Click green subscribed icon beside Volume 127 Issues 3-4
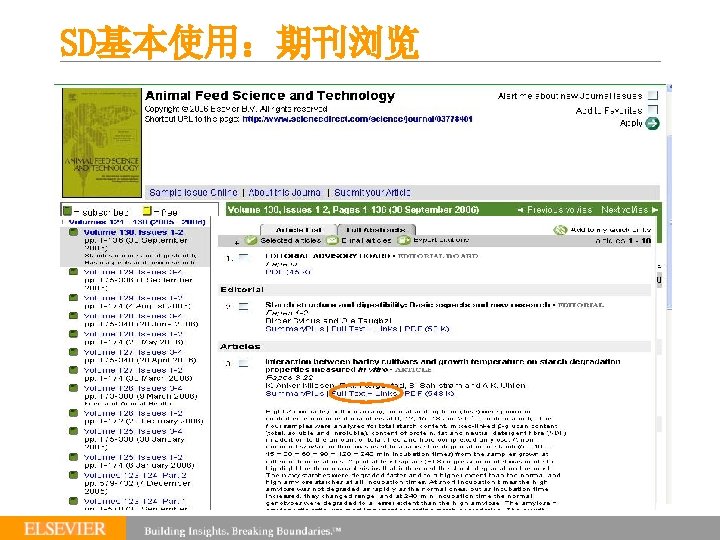720x540 pixels. pyautogui.click(x=73, y=352)
